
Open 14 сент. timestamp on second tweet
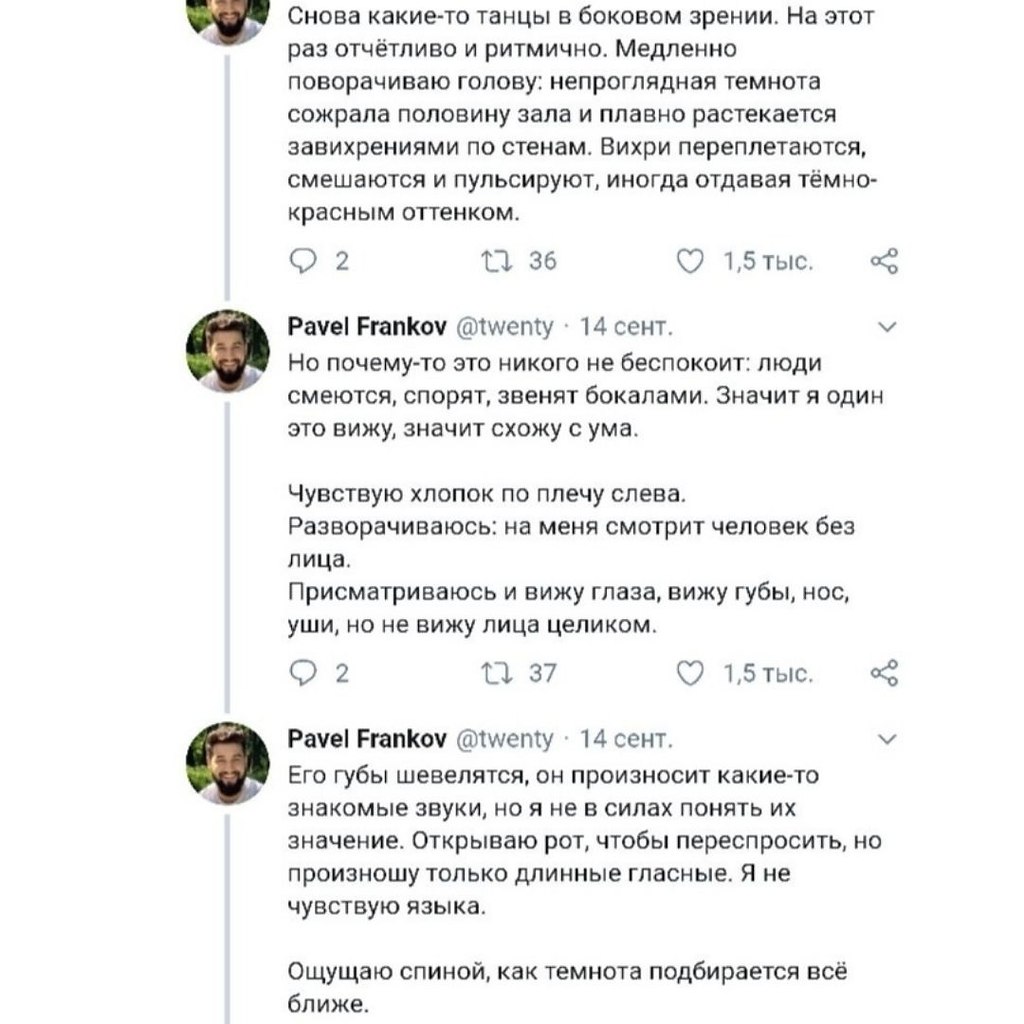tap(626, 327)
